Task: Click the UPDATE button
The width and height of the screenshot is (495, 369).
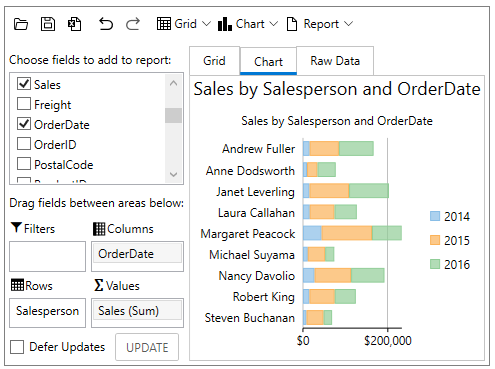Action: [x=147, y=347]
